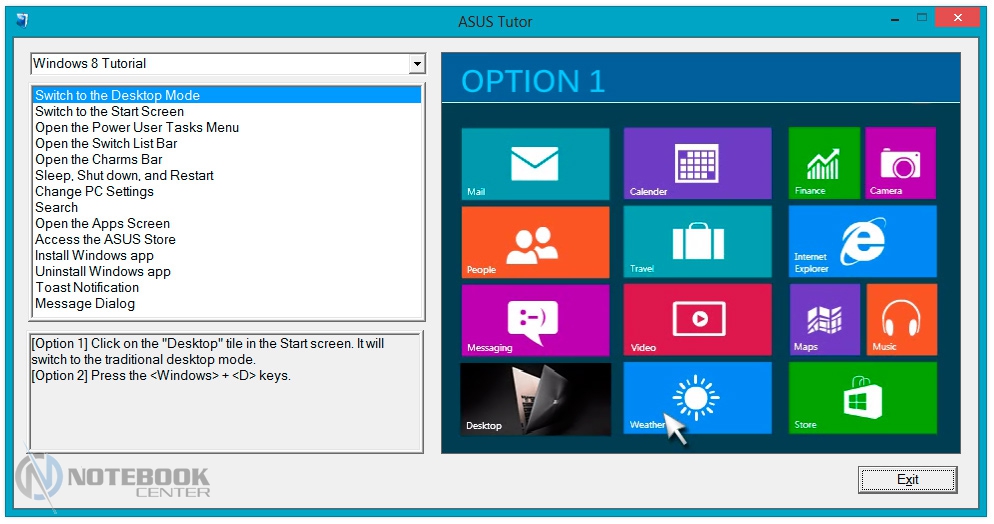Select Open the Charms Bar item

click(99, 160)
